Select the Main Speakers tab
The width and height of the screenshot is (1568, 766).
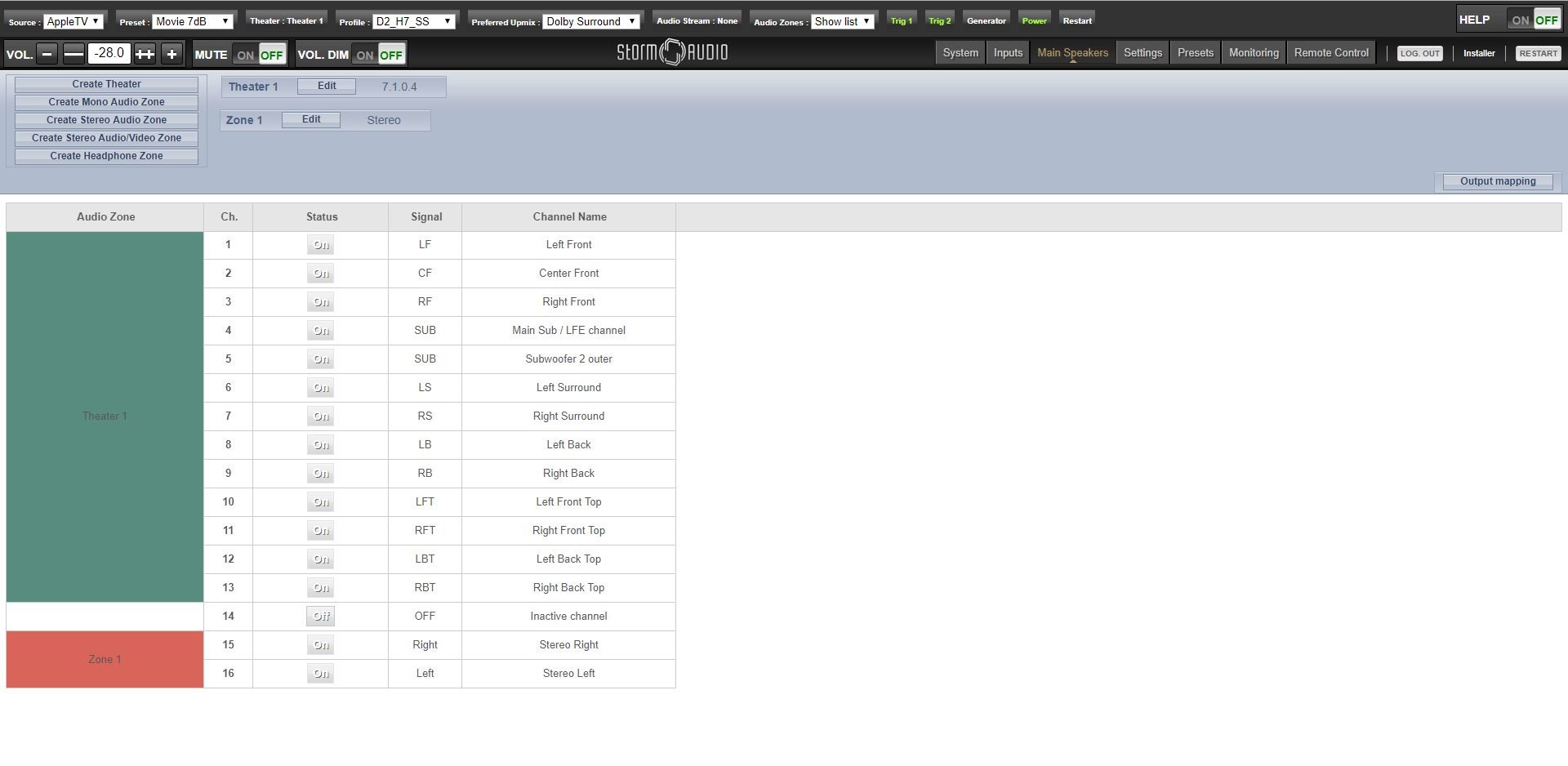coord(1072,53)
